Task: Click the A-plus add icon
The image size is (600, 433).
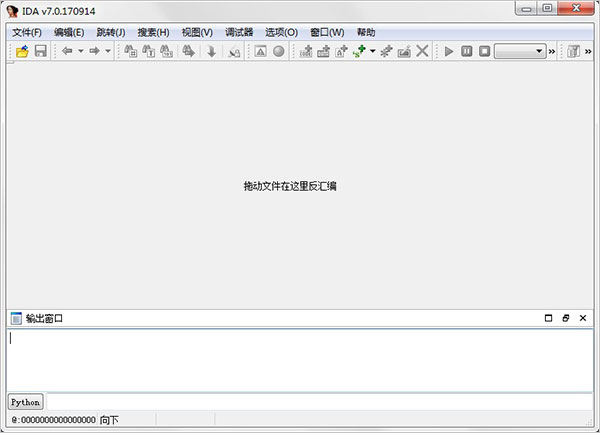Action: coord(341,51)
